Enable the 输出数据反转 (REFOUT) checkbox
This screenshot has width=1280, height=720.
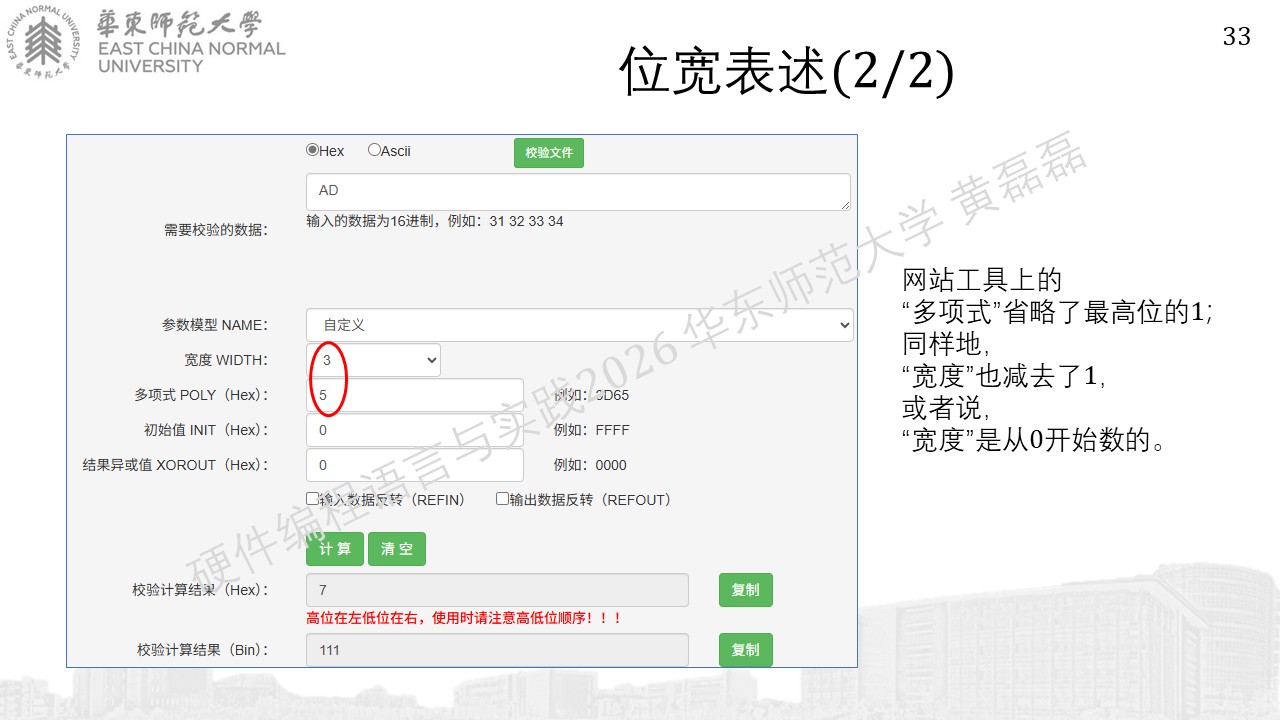502,499
